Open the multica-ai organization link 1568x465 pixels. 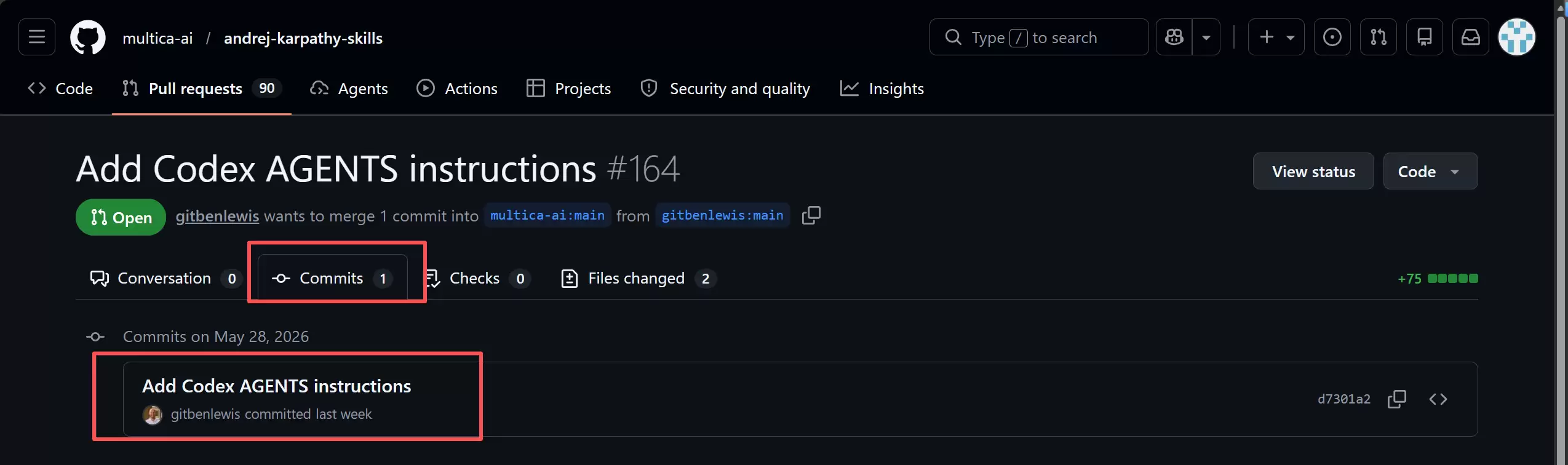(x=157, y=38)
